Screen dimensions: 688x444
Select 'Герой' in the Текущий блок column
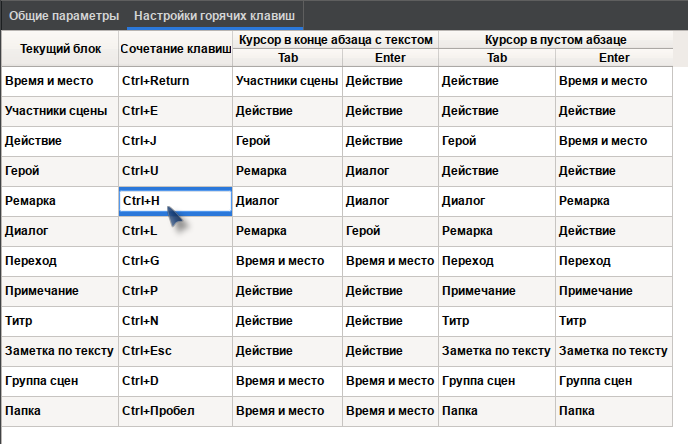pos(60,171)
